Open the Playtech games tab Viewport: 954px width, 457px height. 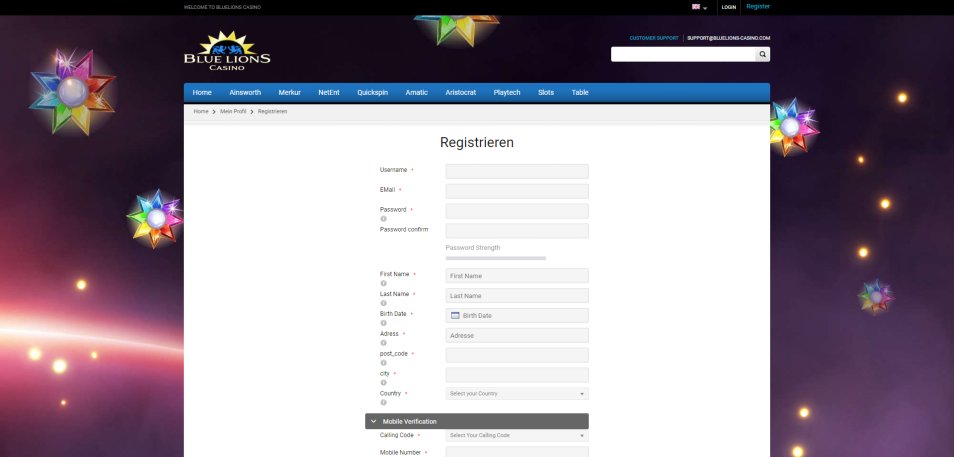pyautogui.click(x=507, y=92)
